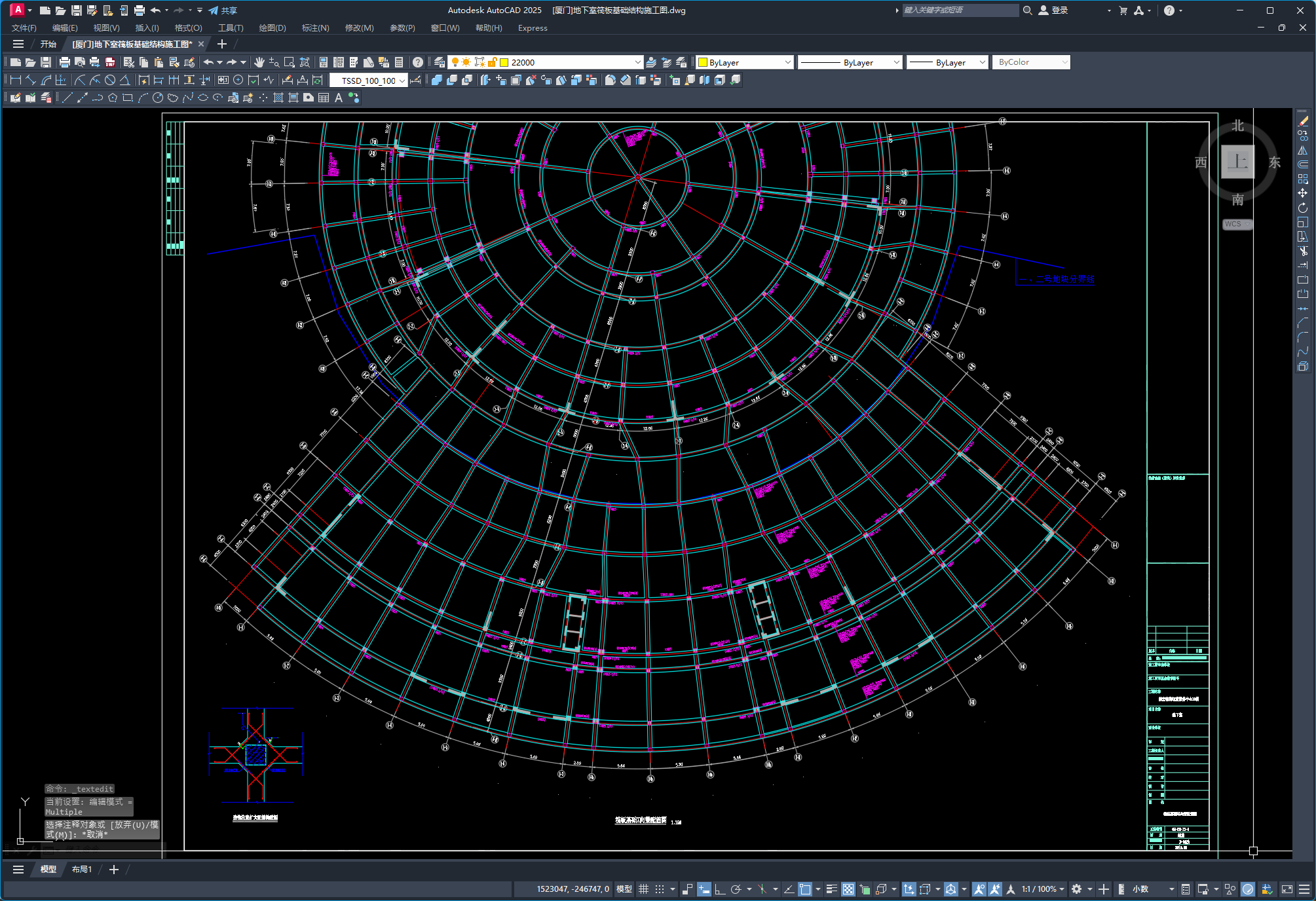Viewport: 1316px width, 901px height.
Task: Toggle grid display in status bar
Action: (x=644, y=889)
